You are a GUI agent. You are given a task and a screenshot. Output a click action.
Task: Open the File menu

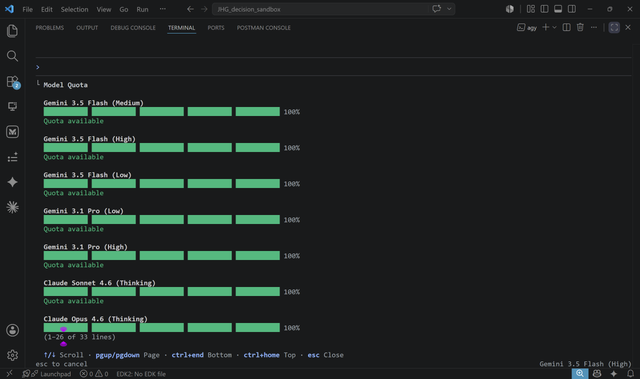[x=27, y=9]
